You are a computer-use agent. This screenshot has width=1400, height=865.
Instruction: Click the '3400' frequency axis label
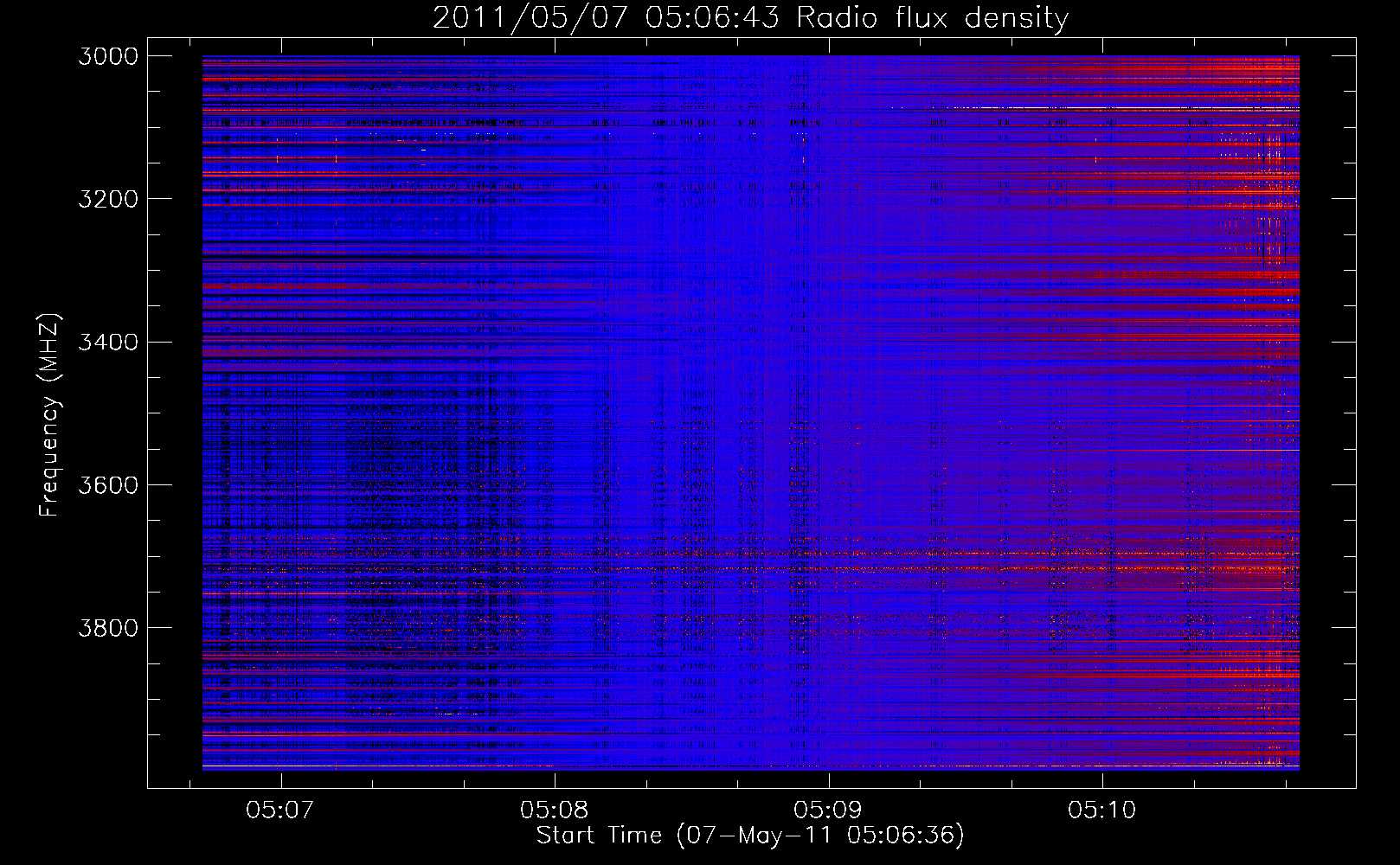[108, 342]
